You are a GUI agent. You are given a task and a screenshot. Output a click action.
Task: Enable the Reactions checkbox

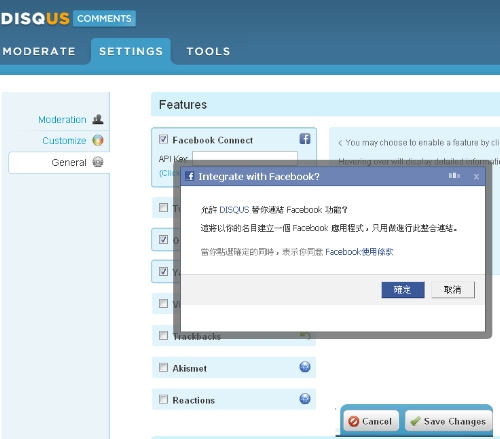coord(163,399)
